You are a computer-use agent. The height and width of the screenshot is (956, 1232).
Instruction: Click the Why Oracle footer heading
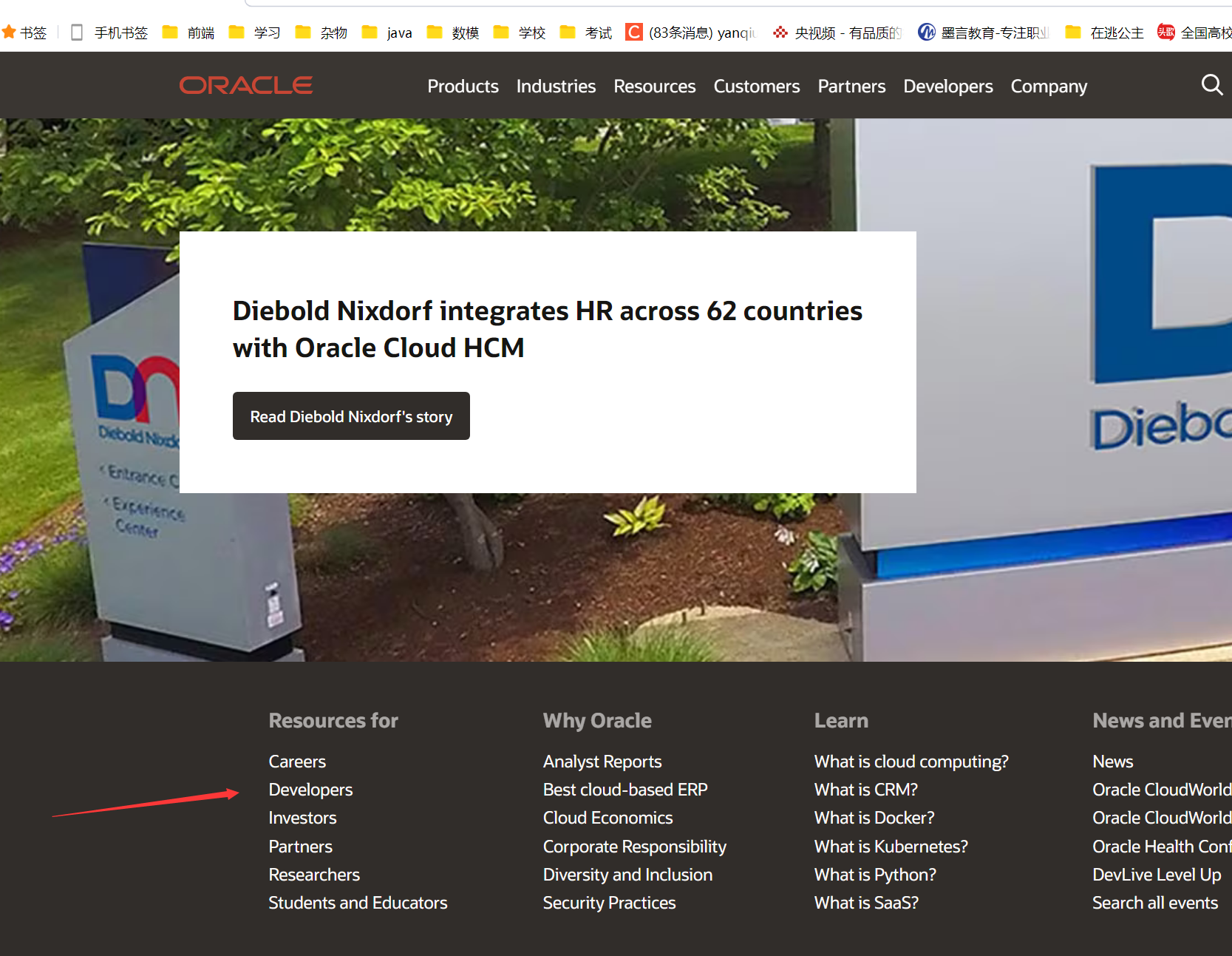(597, 720)
